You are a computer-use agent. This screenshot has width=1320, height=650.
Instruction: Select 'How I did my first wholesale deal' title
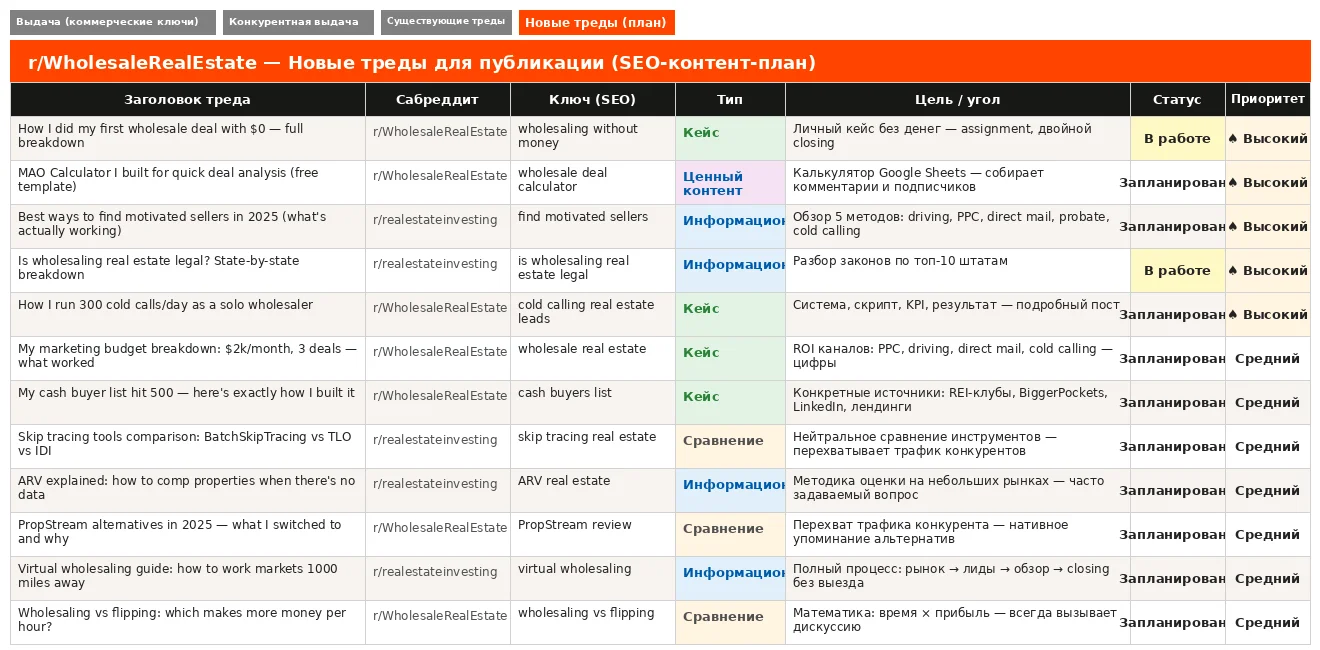(x=188, y=136)
